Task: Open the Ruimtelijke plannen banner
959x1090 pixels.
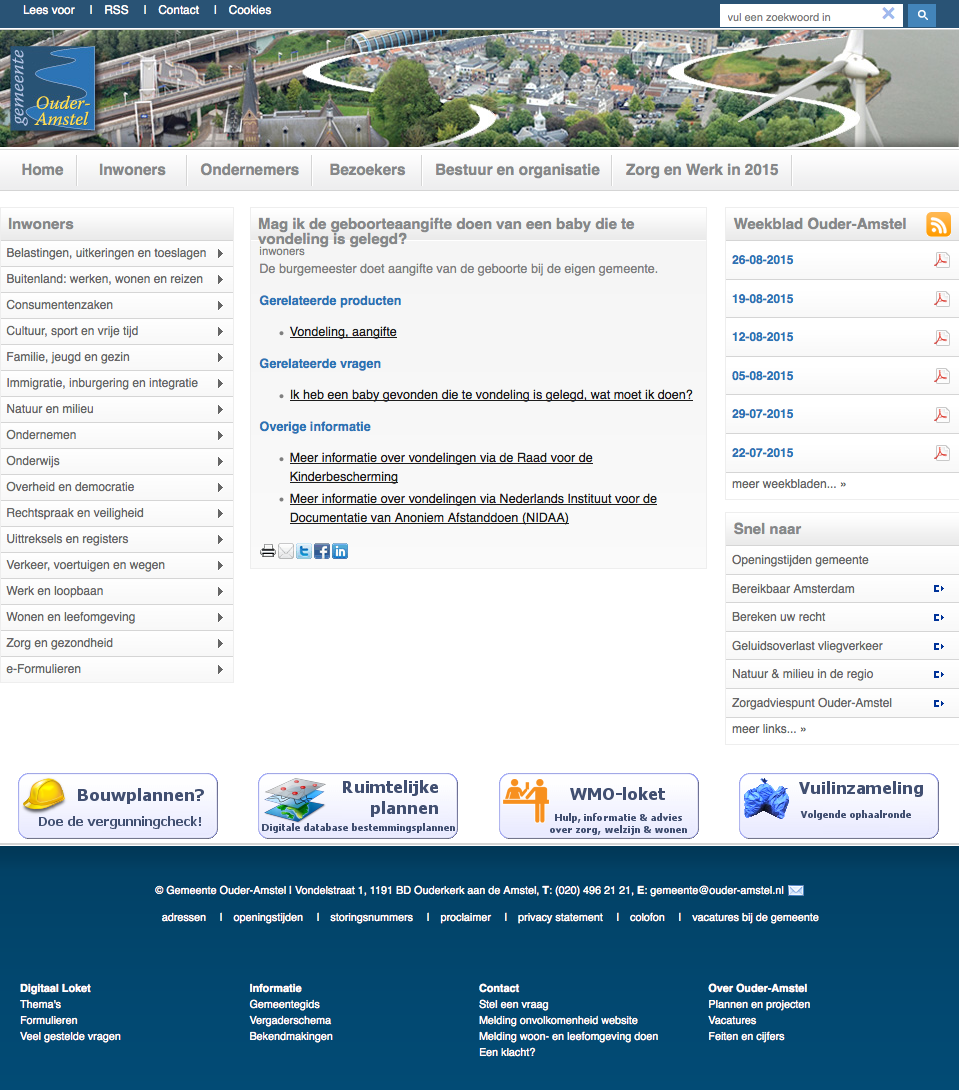Action: coord(358,806)
